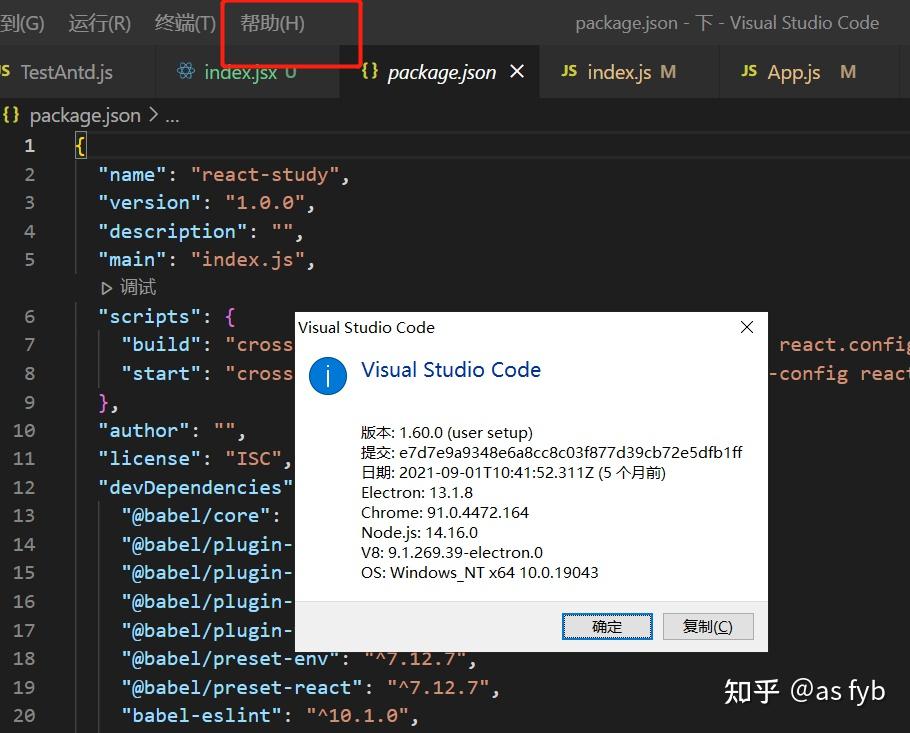The image size is (910, 733).
Task: Click the JS icon on App.js tab
Action: click(749, 71)
